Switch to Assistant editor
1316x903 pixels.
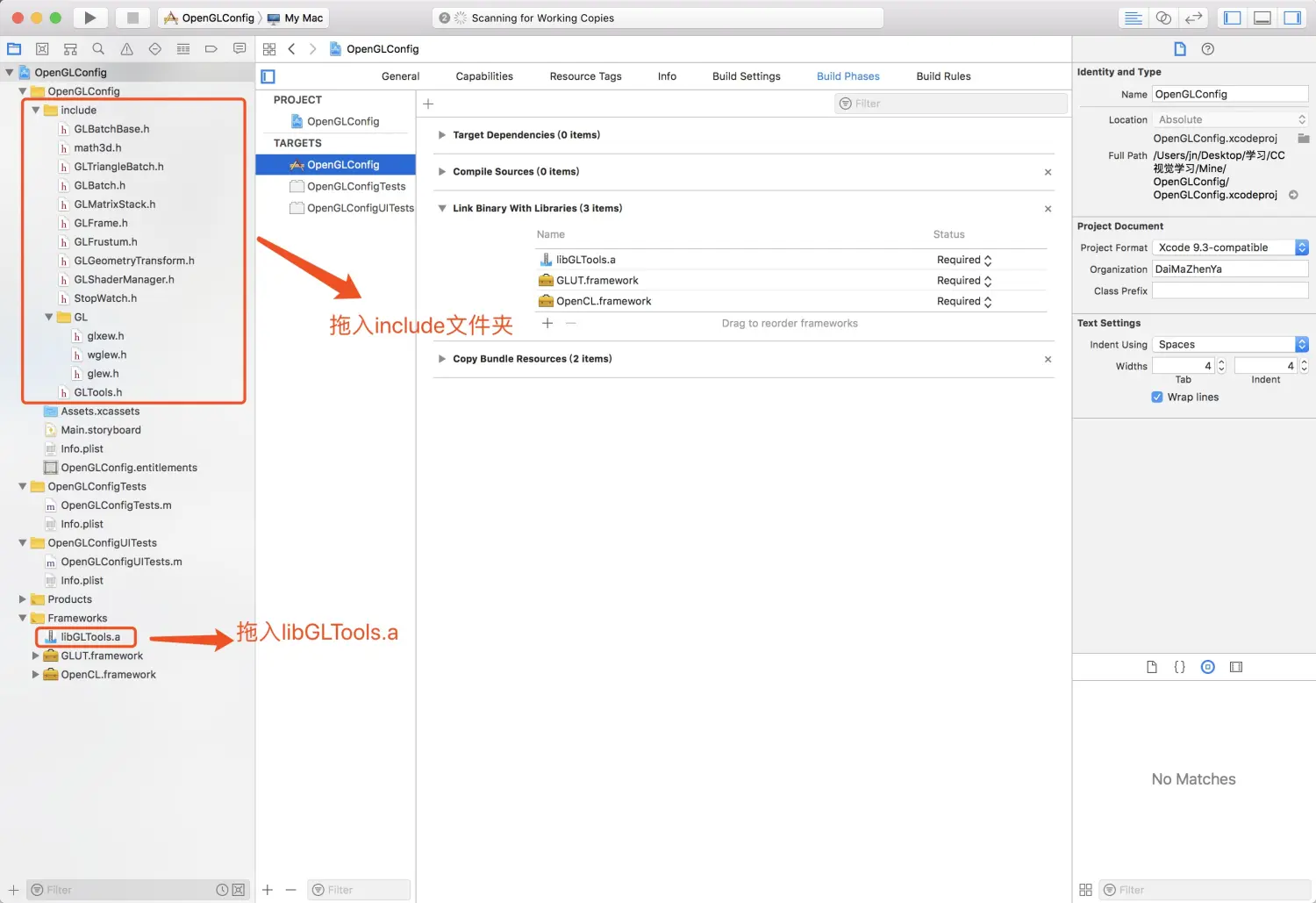[x=1163, y=18]
